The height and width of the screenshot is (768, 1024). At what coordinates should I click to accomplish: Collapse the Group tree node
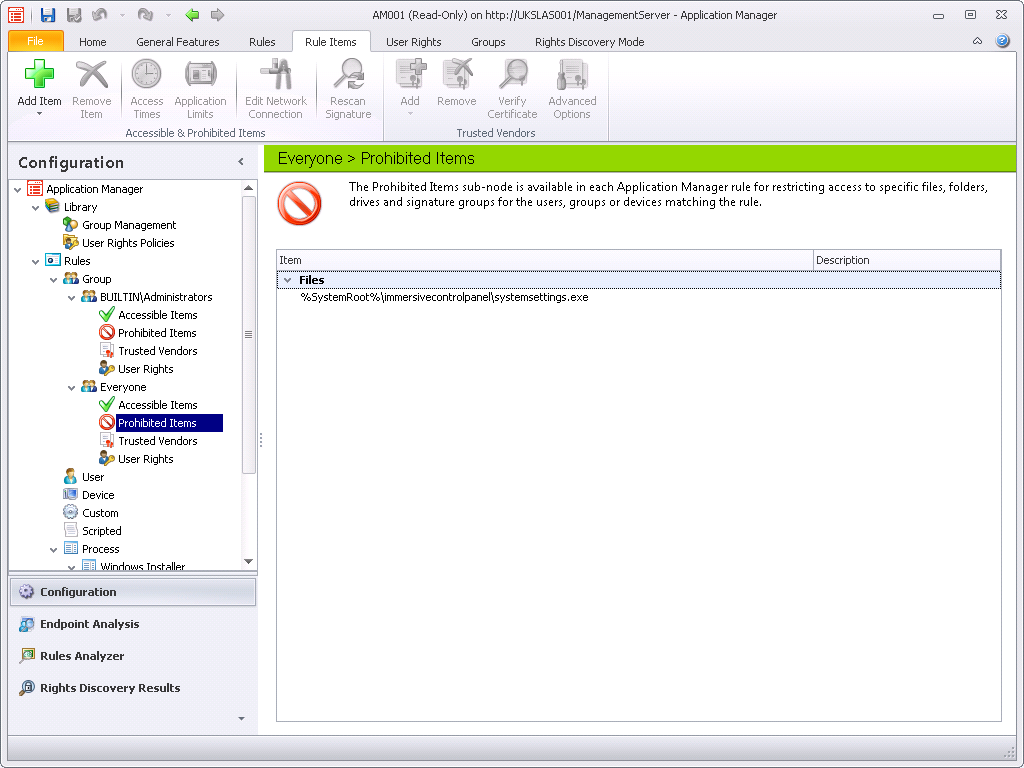[x=54, y=280]
